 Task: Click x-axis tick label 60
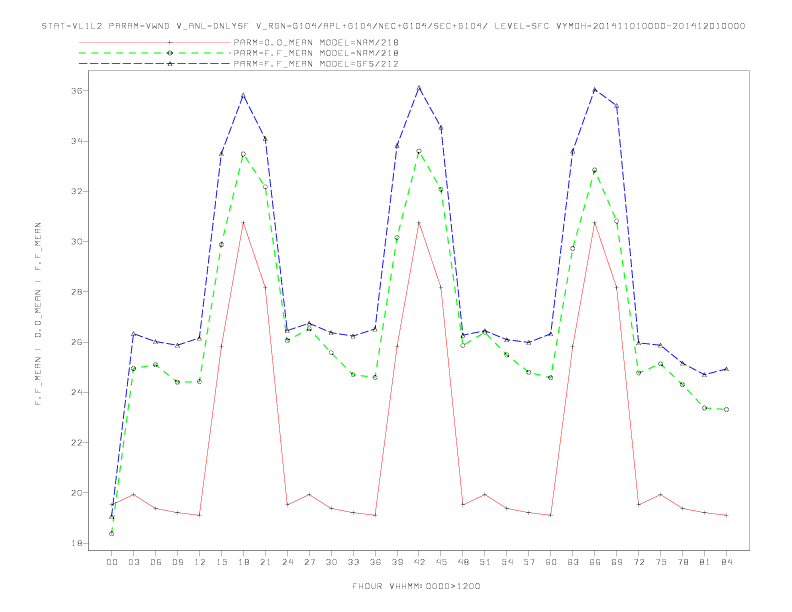551,562
